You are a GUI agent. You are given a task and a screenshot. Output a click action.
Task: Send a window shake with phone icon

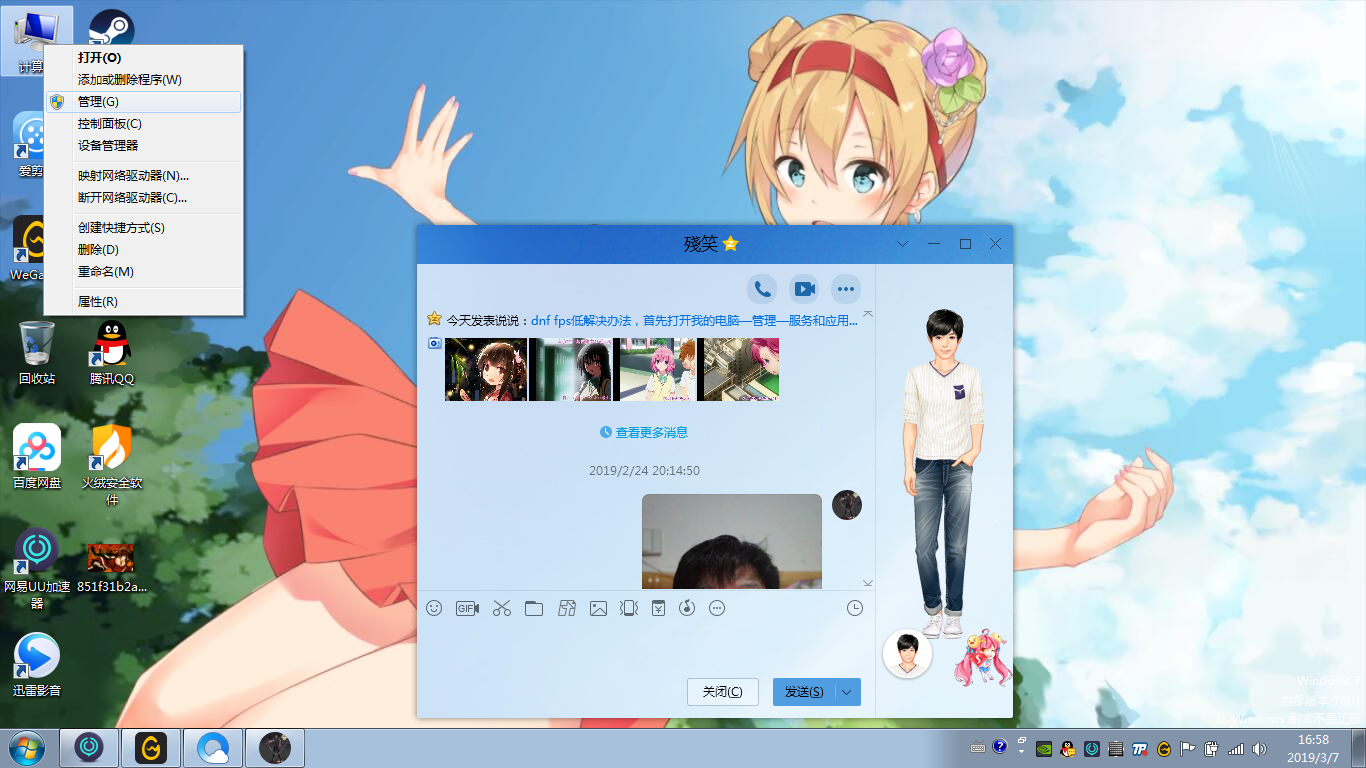(629, 608)
